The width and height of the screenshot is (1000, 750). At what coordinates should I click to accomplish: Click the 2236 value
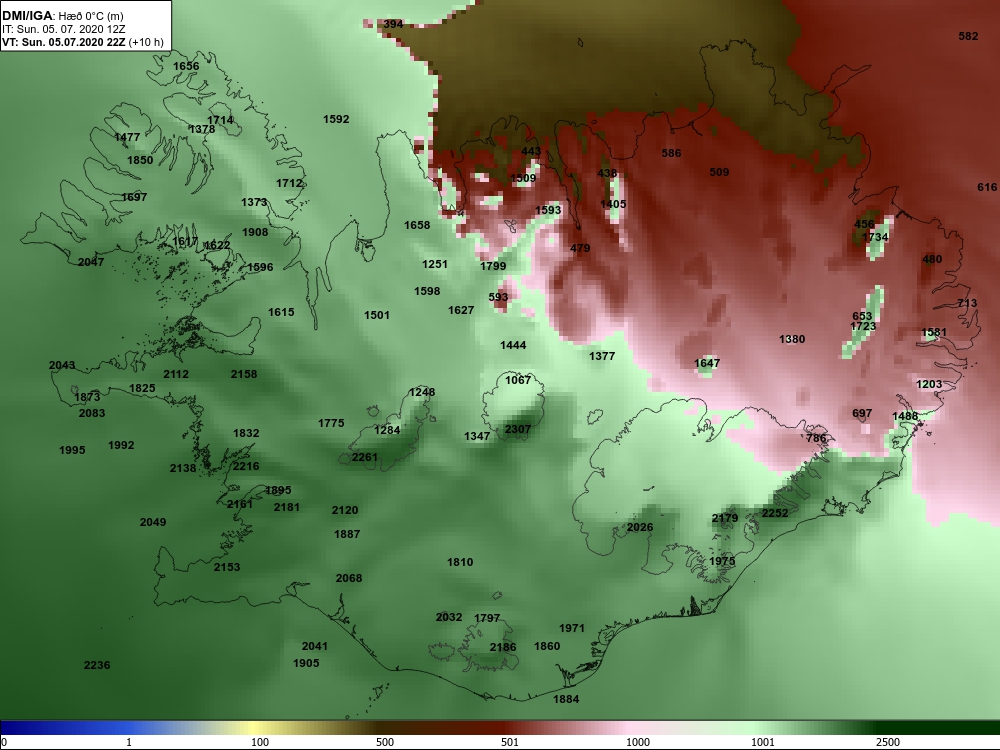pyautogui.click(x=97, y=665)
